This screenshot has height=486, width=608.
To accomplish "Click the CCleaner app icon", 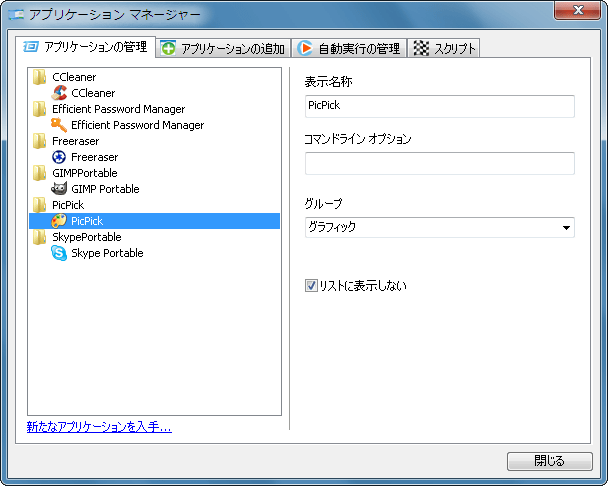I will [x=59, y=93].
